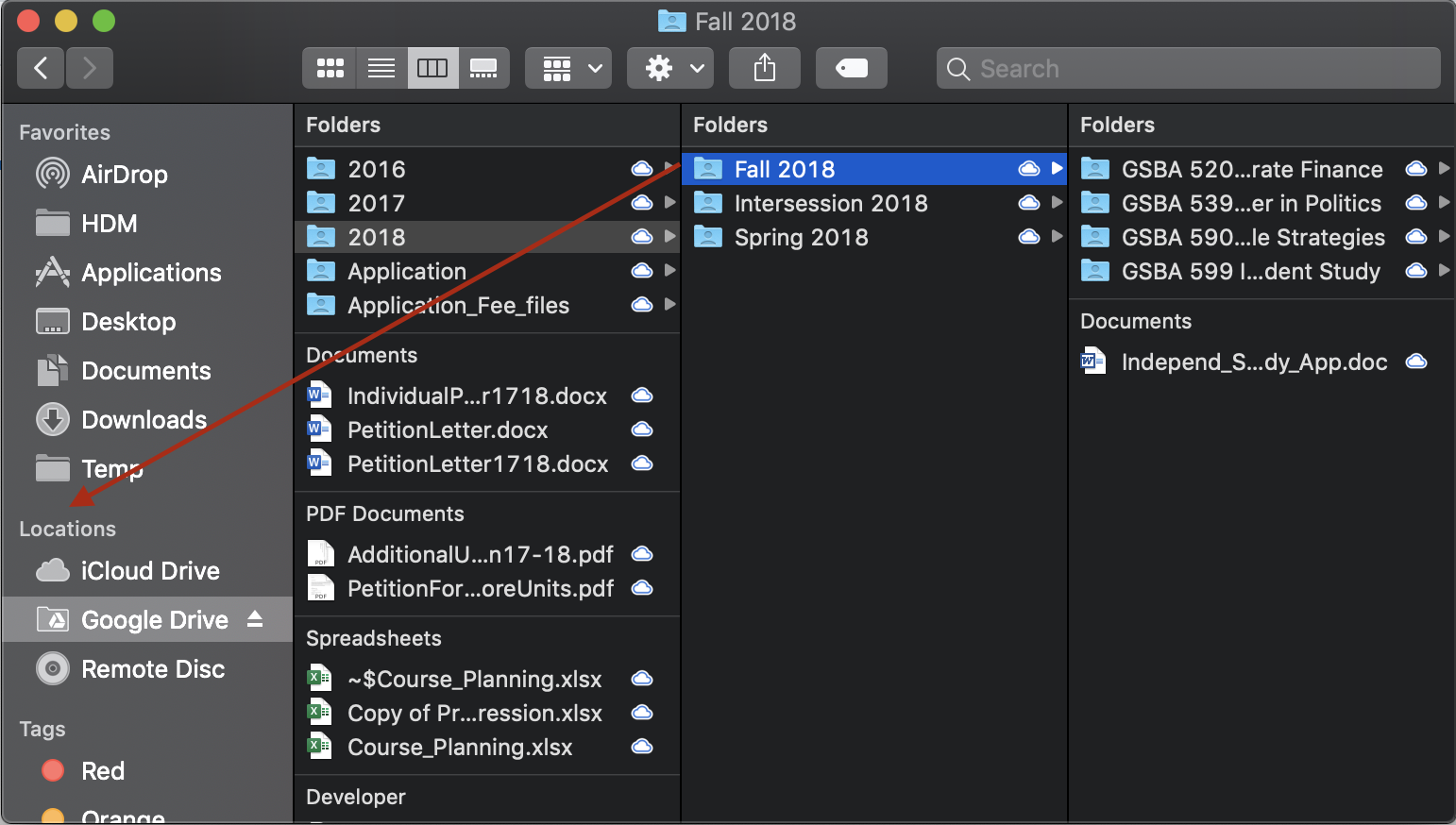Select the Course_Planning.xlsx spreadsheet
Image resolution: width=1456 pixels, height=825 pixels.
click(x=459, y=748)
